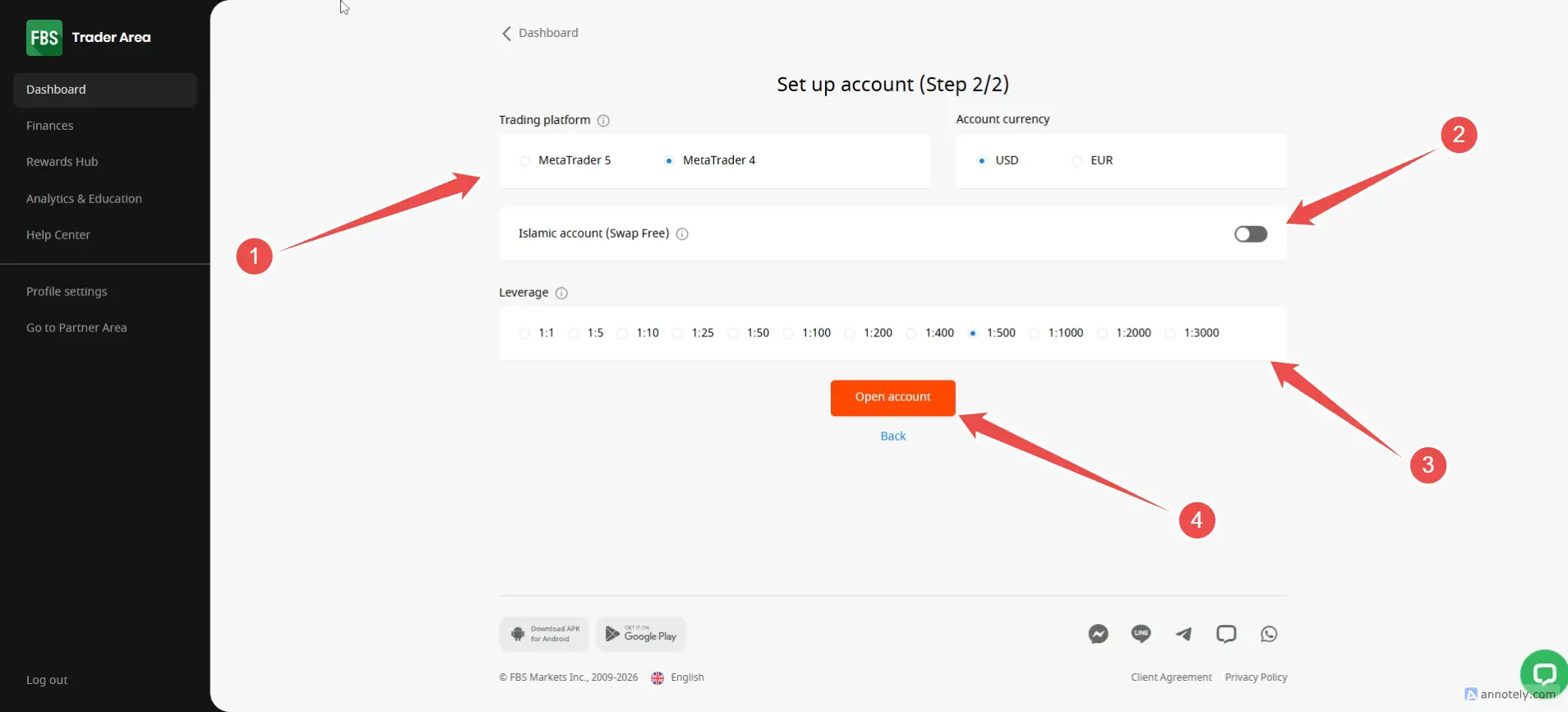Open the Telegram contact icon
This screenshot has width=1568, height=712.
pyautogui.click(x=1183, y=634)
